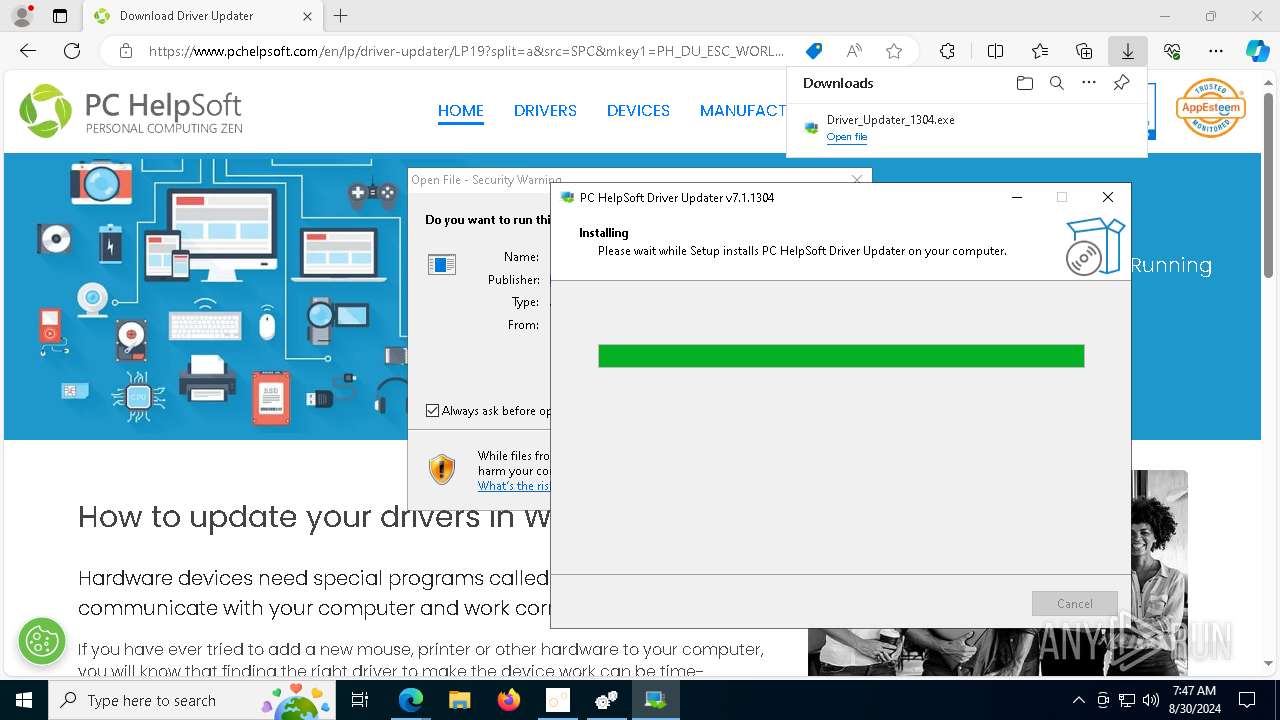The image size is (1280, 720).
Task: Open notification center icon
Action: click(x=1247, y=700)
